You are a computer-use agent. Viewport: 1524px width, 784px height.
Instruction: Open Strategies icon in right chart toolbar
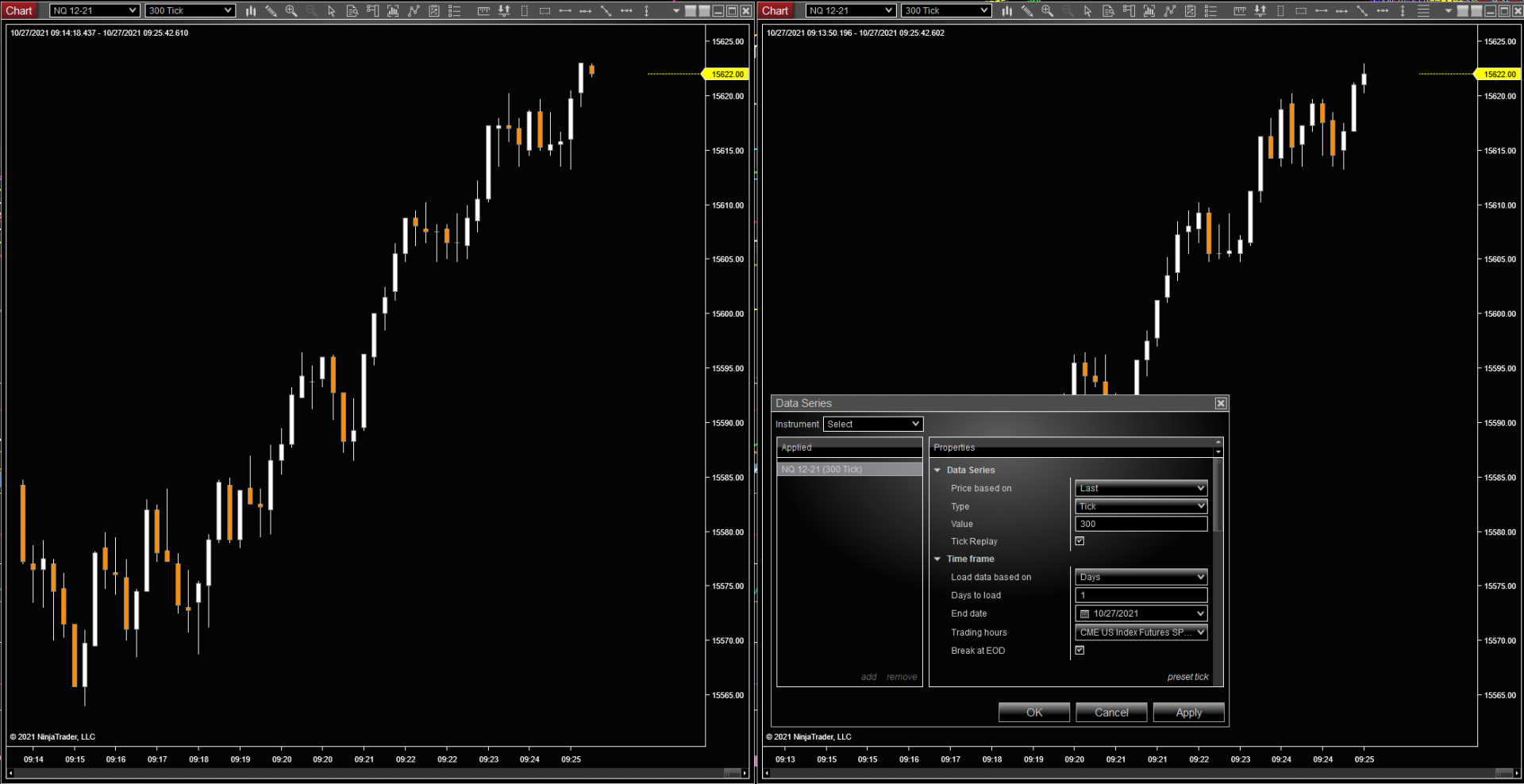(1191, 11)
